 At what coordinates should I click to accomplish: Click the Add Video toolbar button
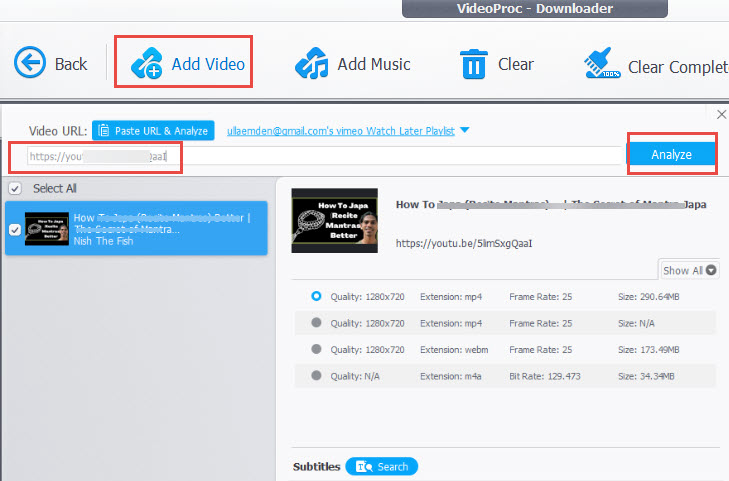[x=188, y=63]
